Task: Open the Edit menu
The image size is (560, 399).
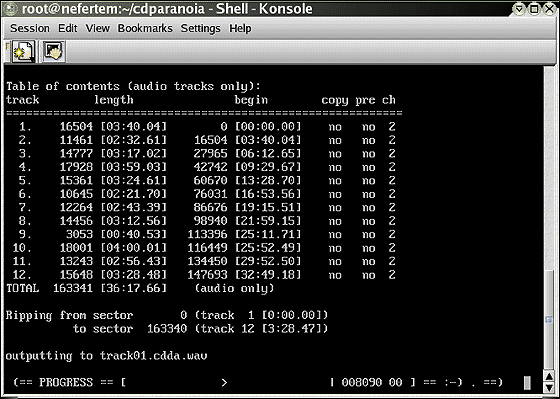Action: 68,28
